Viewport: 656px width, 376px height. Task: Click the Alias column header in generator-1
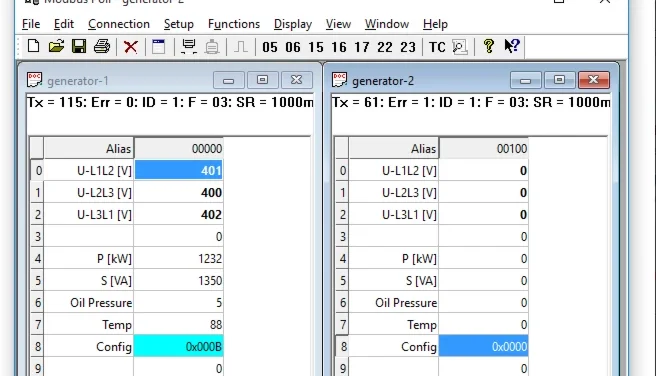89,148
